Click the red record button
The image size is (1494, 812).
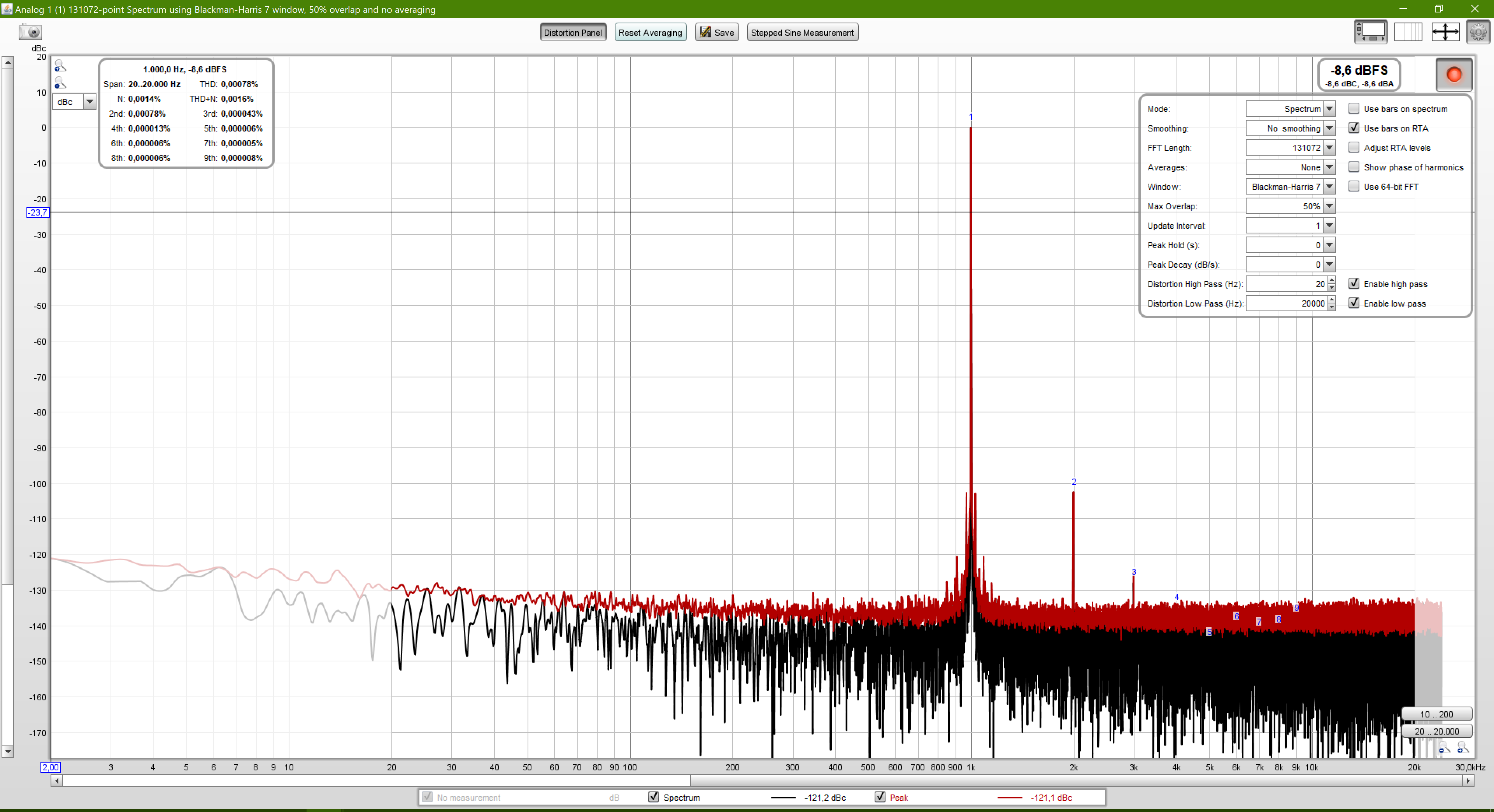(1454, 75)
